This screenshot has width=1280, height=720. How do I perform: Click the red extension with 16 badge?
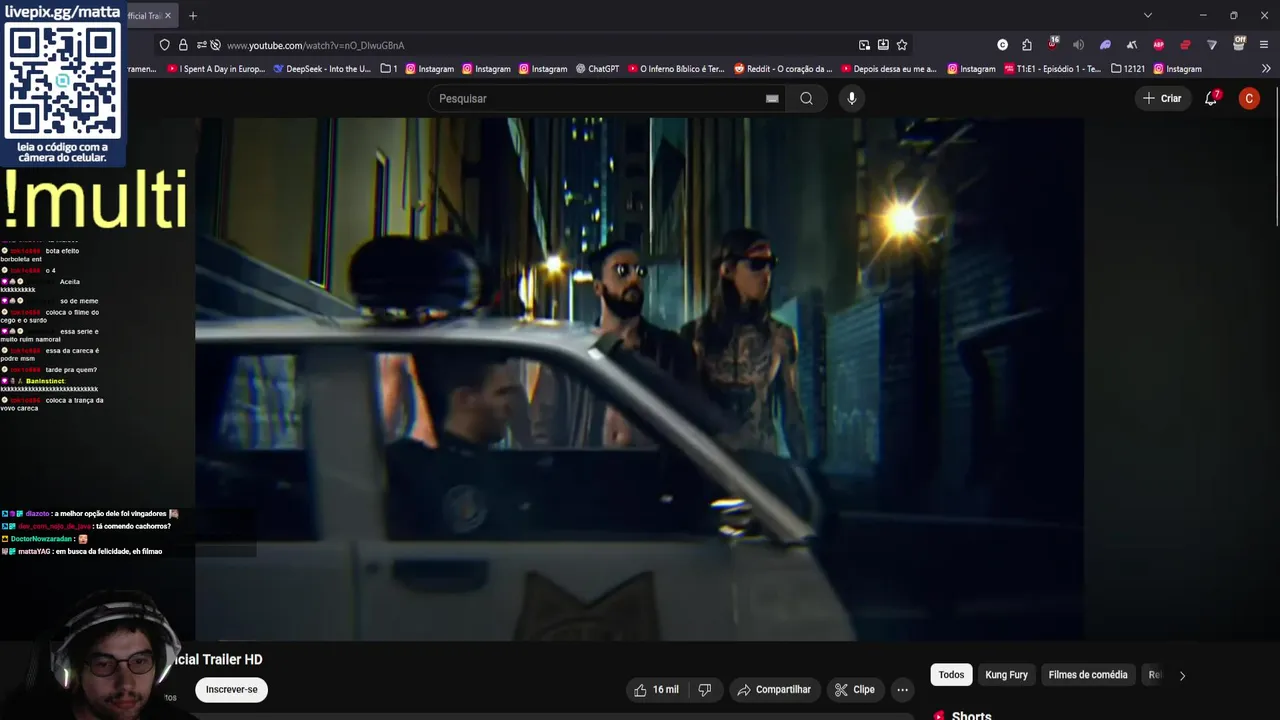coord(1053,44)
